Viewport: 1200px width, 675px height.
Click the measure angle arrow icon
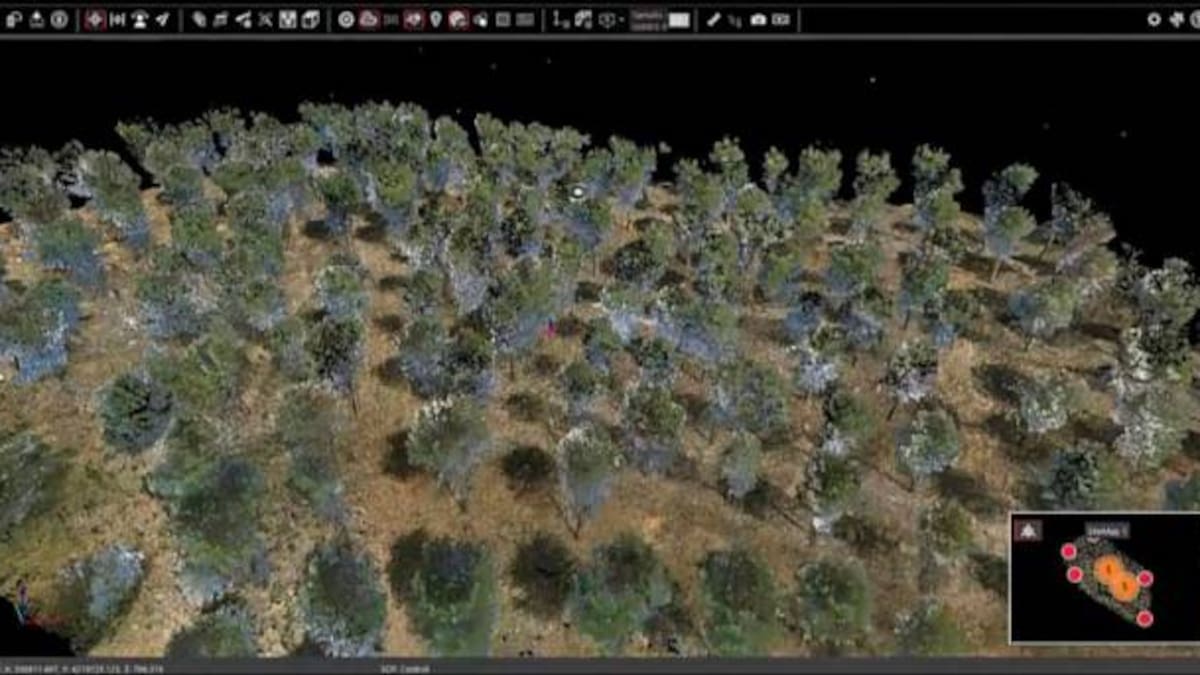[x=243, y=19]
